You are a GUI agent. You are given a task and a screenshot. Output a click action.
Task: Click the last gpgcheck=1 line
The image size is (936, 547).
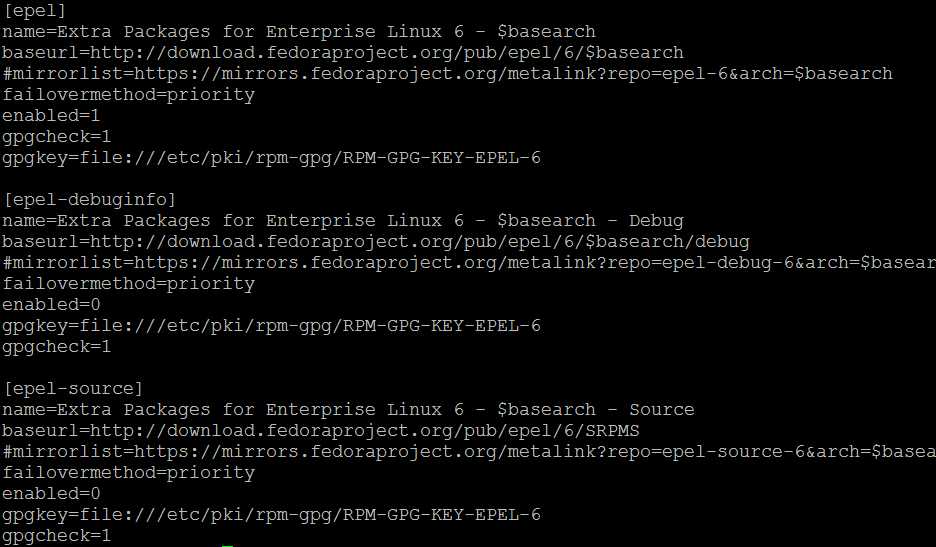56,536
